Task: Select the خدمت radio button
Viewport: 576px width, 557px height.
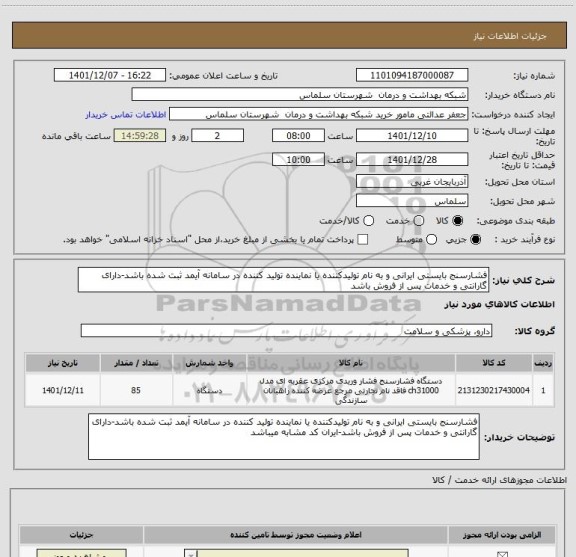Action: 419,220
